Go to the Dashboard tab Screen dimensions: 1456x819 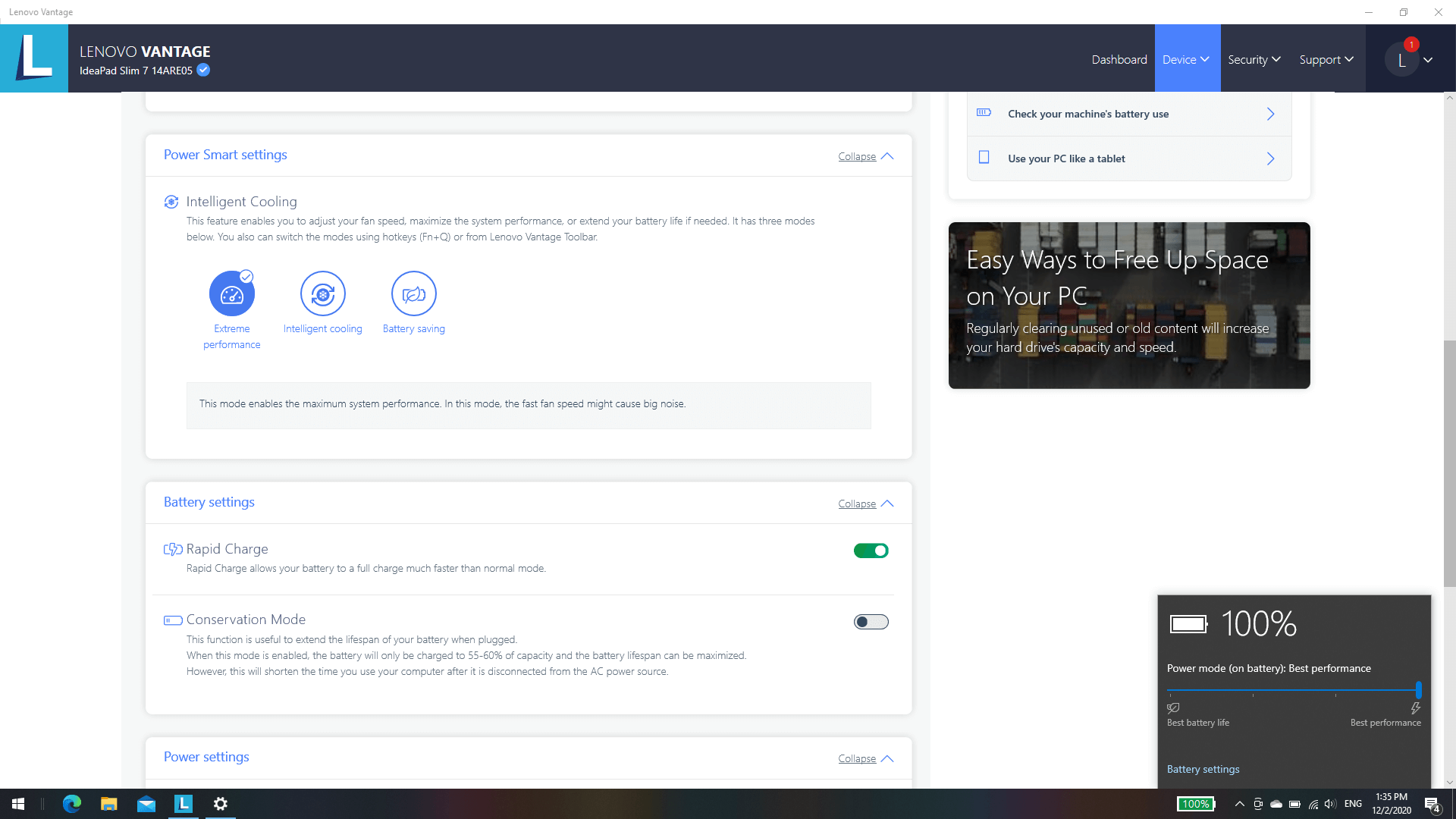click(x=1119, y=59)
